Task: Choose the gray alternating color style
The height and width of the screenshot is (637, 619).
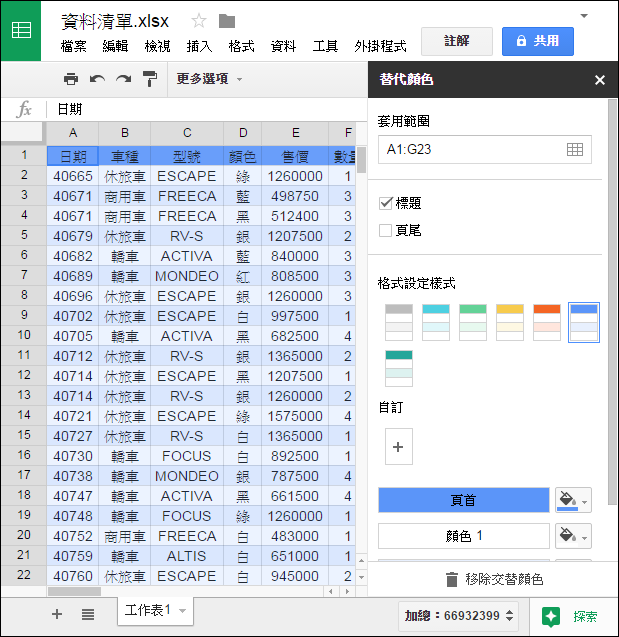Action: pyautogui.click(x=398, y=322)
